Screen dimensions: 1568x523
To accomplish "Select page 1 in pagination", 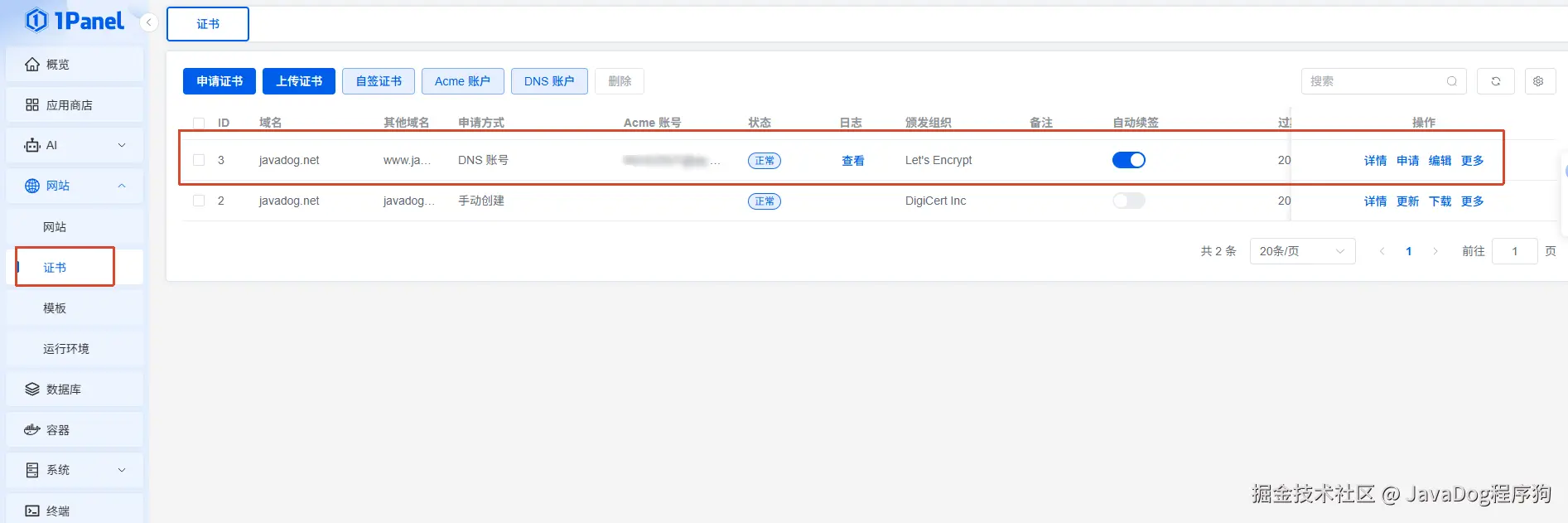I will point(1408,251).
